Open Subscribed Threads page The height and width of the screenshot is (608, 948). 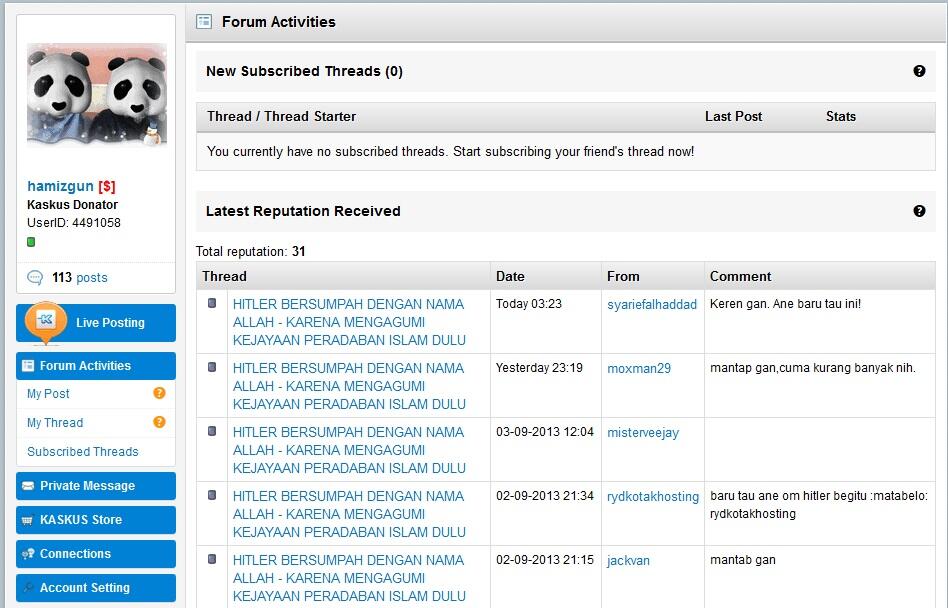(x=83, y=451)
